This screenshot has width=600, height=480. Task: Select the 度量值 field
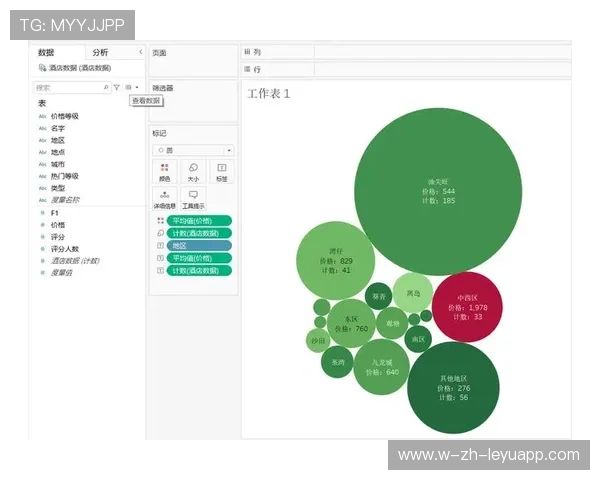[x=61, y=273]
